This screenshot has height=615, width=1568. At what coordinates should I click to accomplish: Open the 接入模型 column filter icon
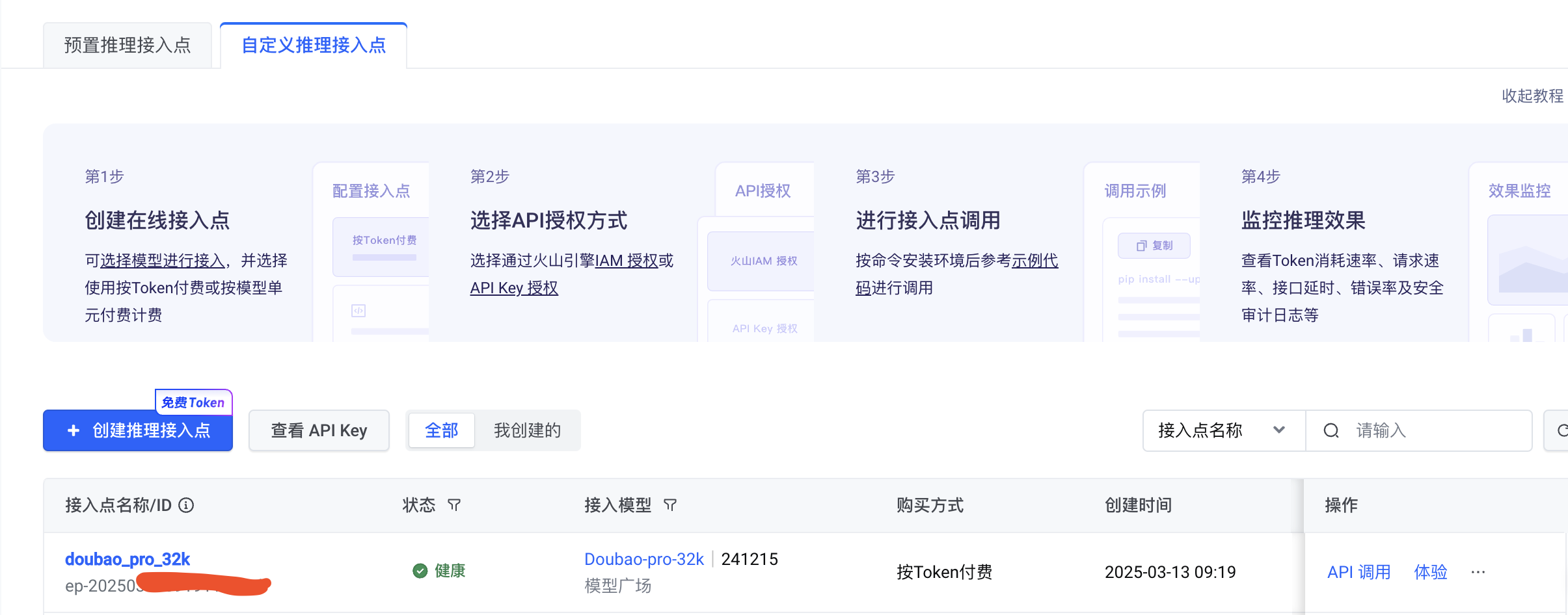670,505
